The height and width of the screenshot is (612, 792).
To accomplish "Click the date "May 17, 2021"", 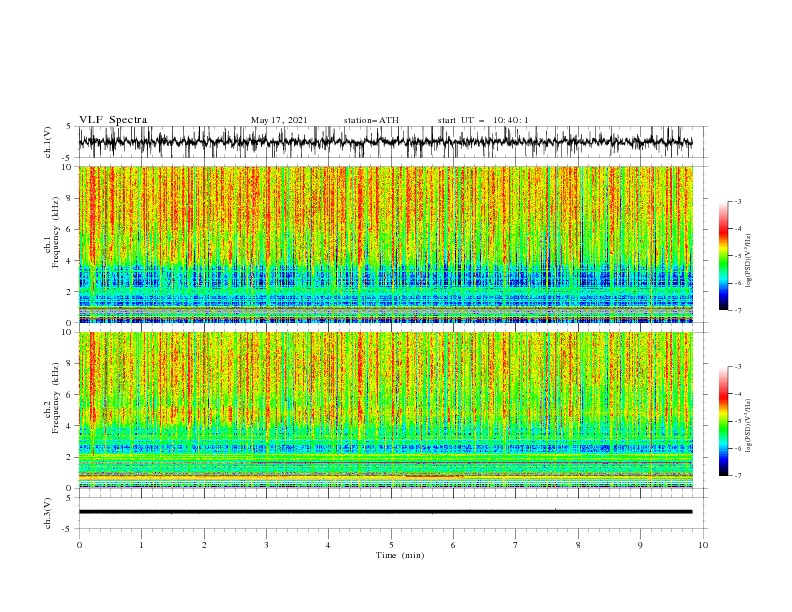I will pos(279,120).
